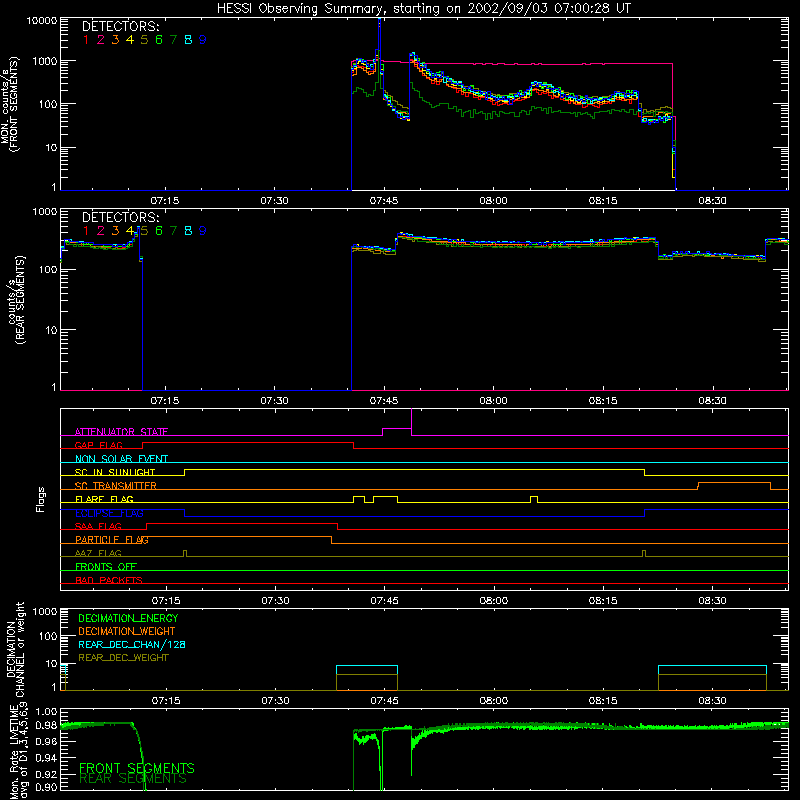This screenshot has width=800, height=800.
Task: Click the Flags vertical axis label
Action: pos(41,499)
